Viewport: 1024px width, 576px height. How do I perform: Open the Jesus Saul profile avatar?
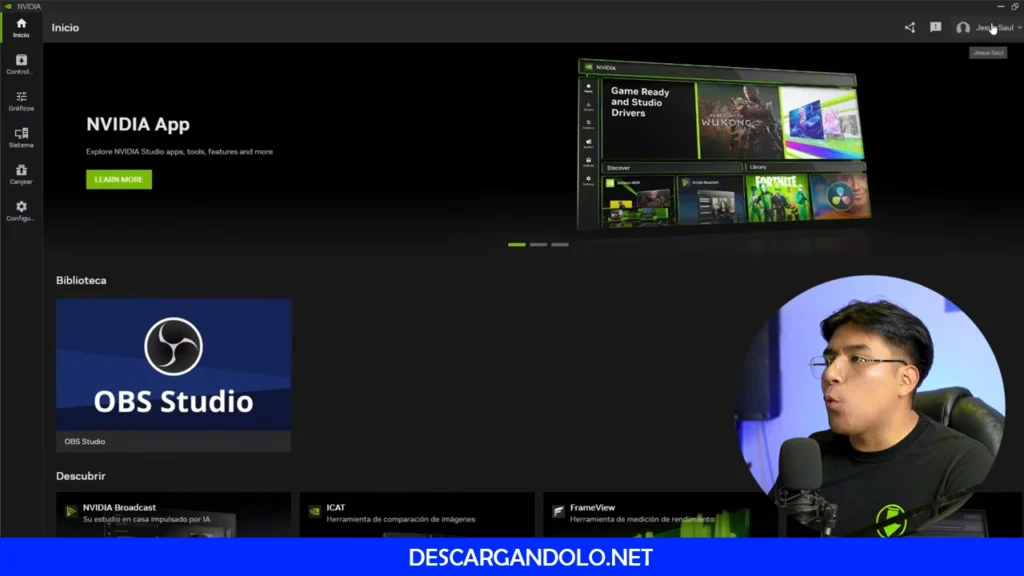(x=963, y=28)
